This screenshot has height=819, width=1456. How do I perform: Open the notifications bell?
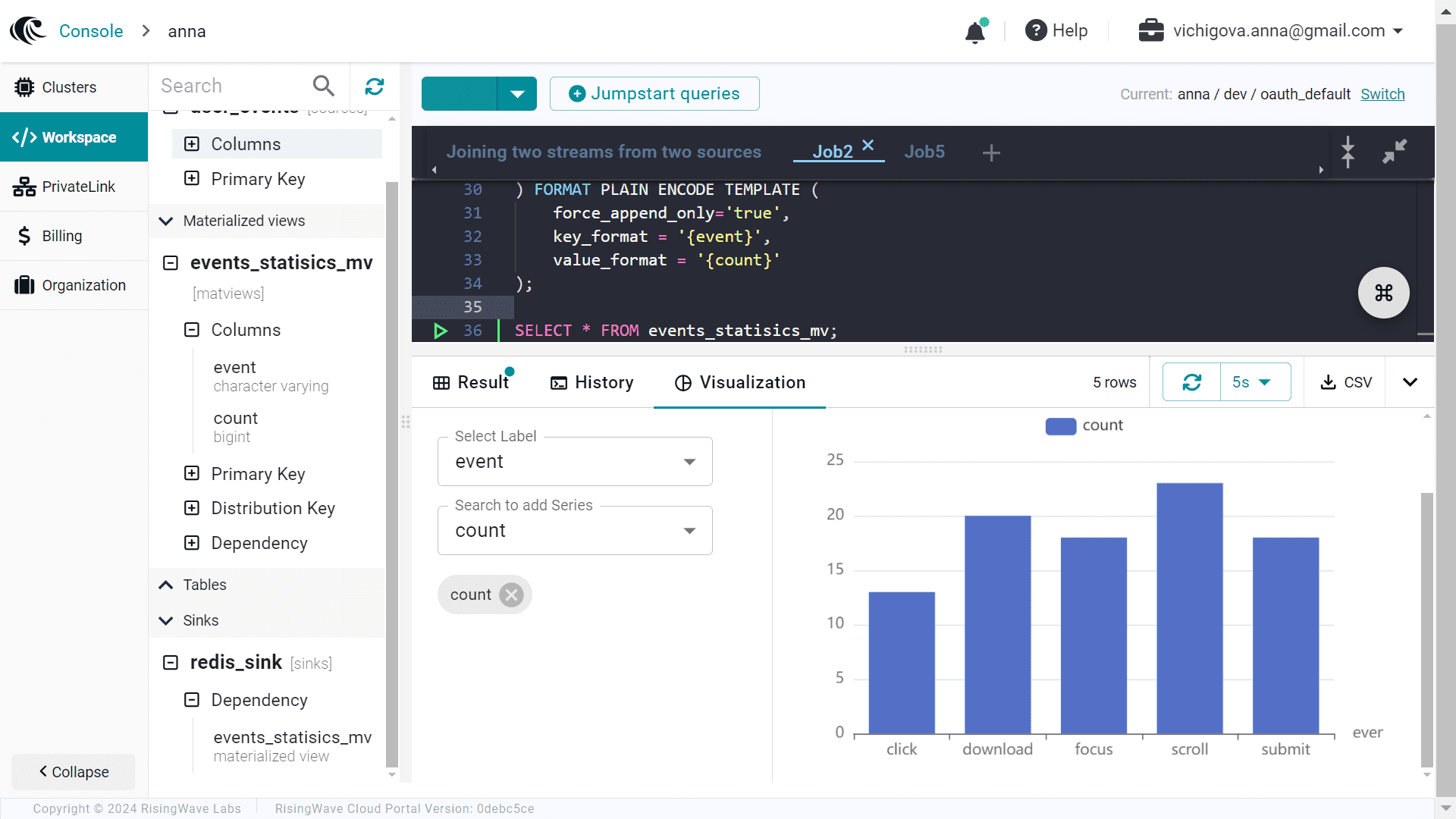[x=975, y=32]
